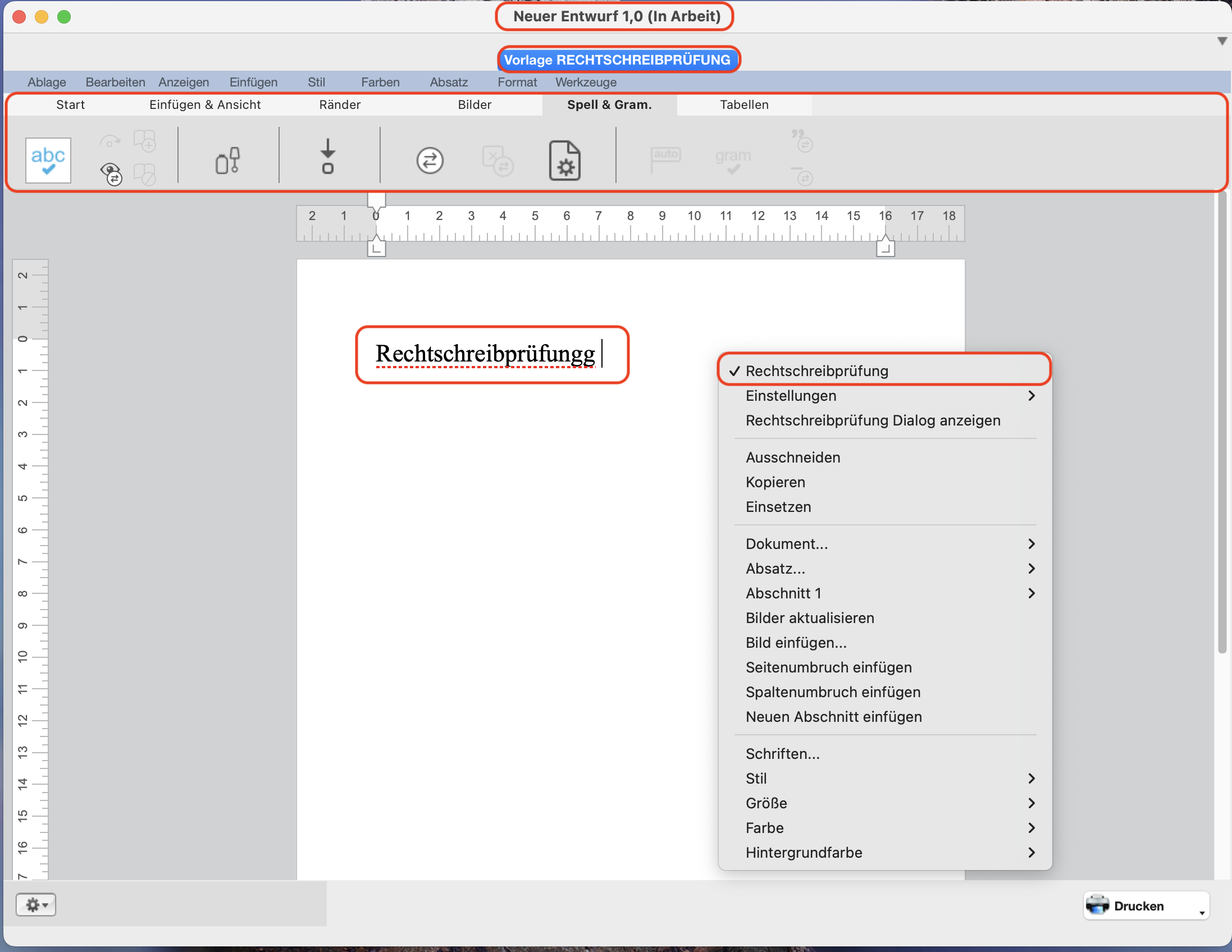The width and height of the screenshot is (1232, 952).
Task: Click the right margin marker on ruler
Action: 885,246
